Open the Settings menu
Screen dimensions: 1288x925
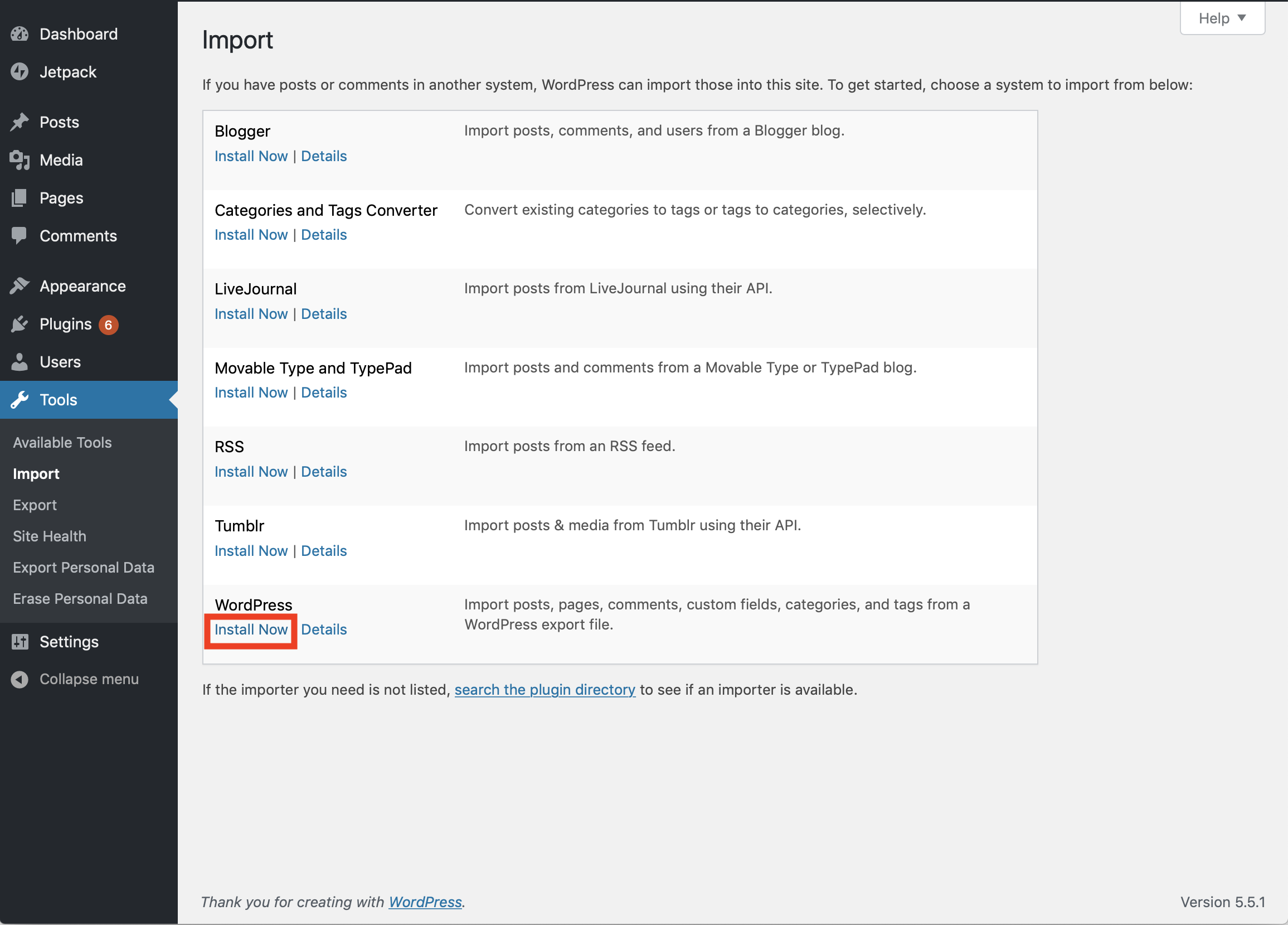pyautogui.click(x=69, y=642)
